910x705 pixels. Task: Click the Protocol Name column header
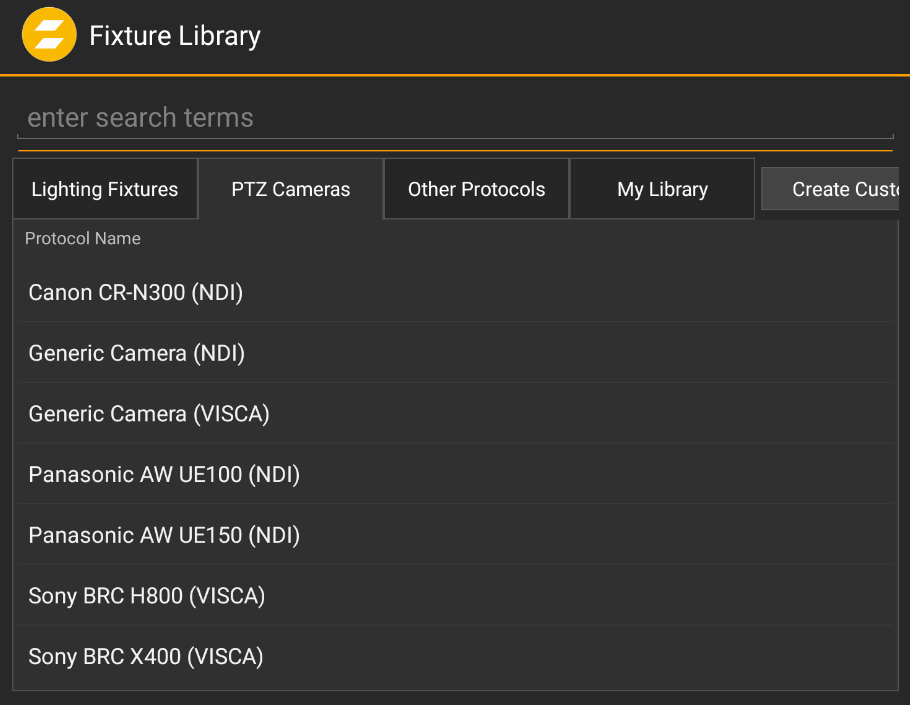(x=82, y=238)
